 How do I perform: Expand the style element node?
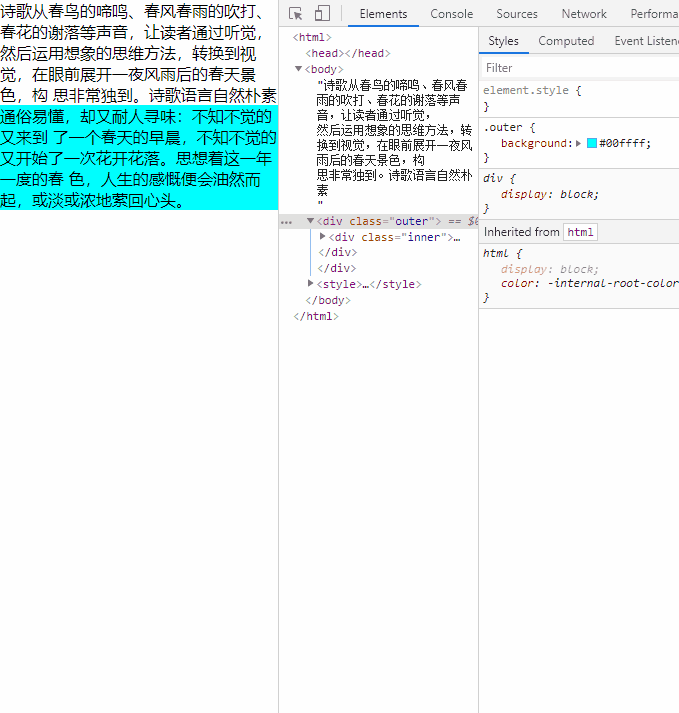310,283
